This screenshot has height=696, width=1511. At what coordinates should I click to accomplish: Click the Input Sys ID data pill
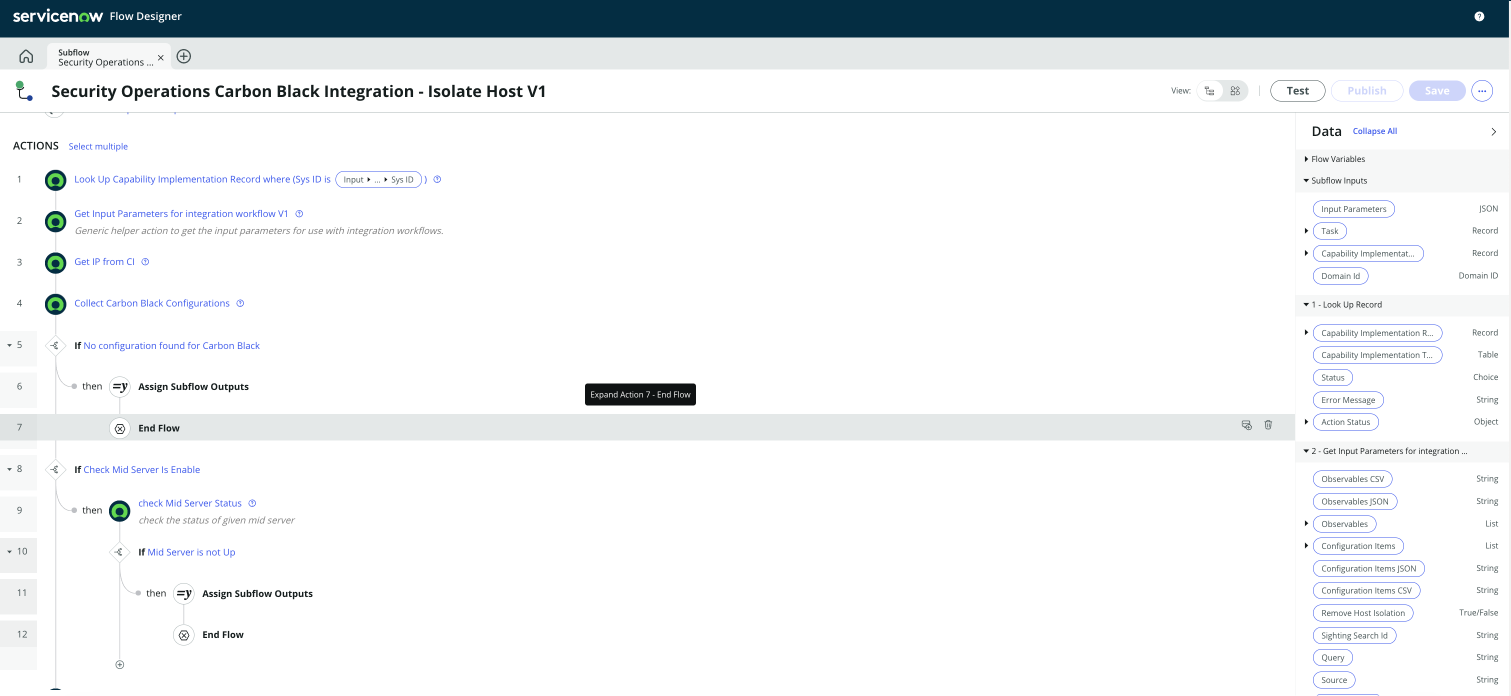pyautogui.click(x=378, y=180)
